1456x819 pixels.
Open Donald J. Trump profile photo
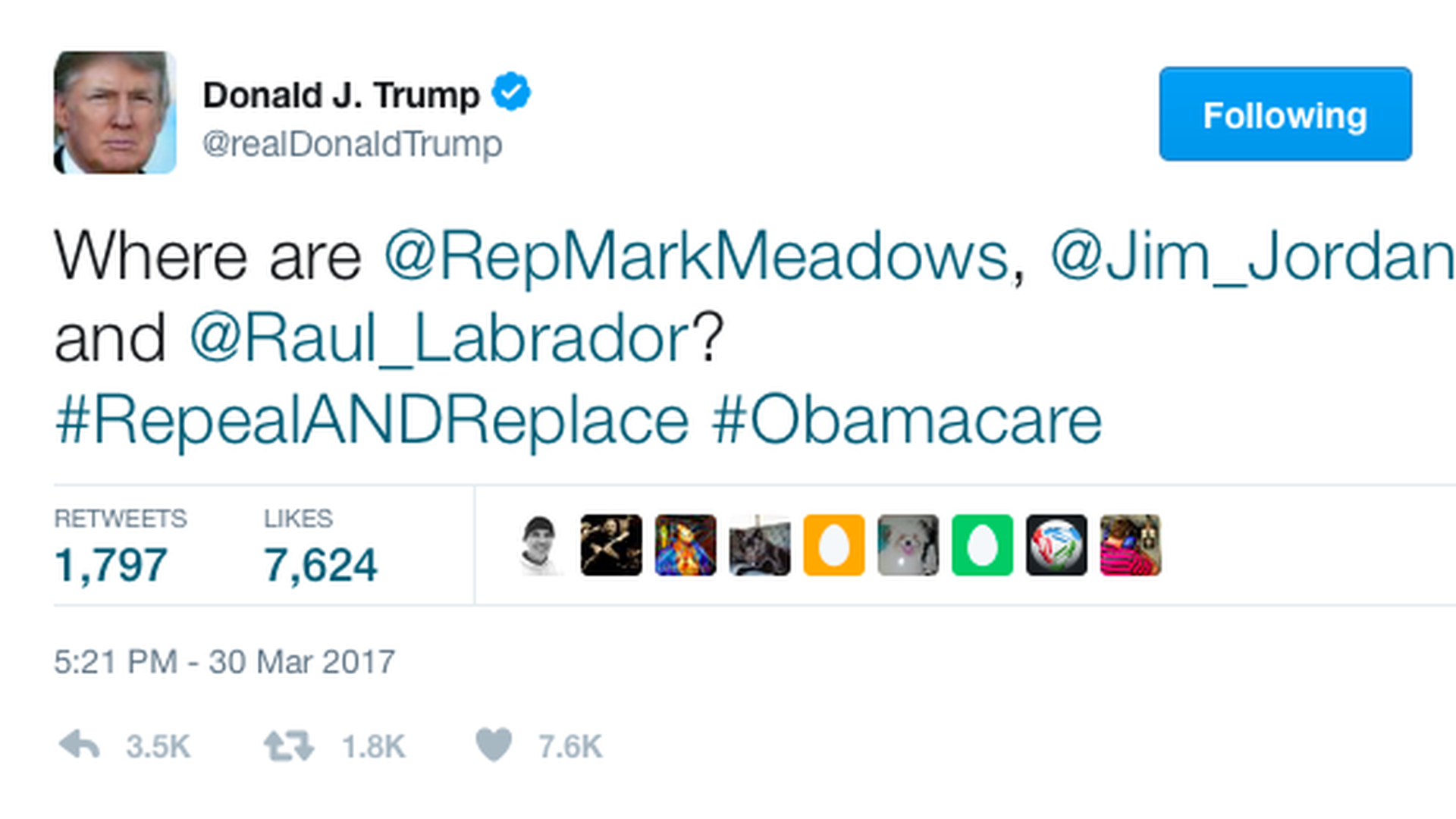[x=115, y=112]
